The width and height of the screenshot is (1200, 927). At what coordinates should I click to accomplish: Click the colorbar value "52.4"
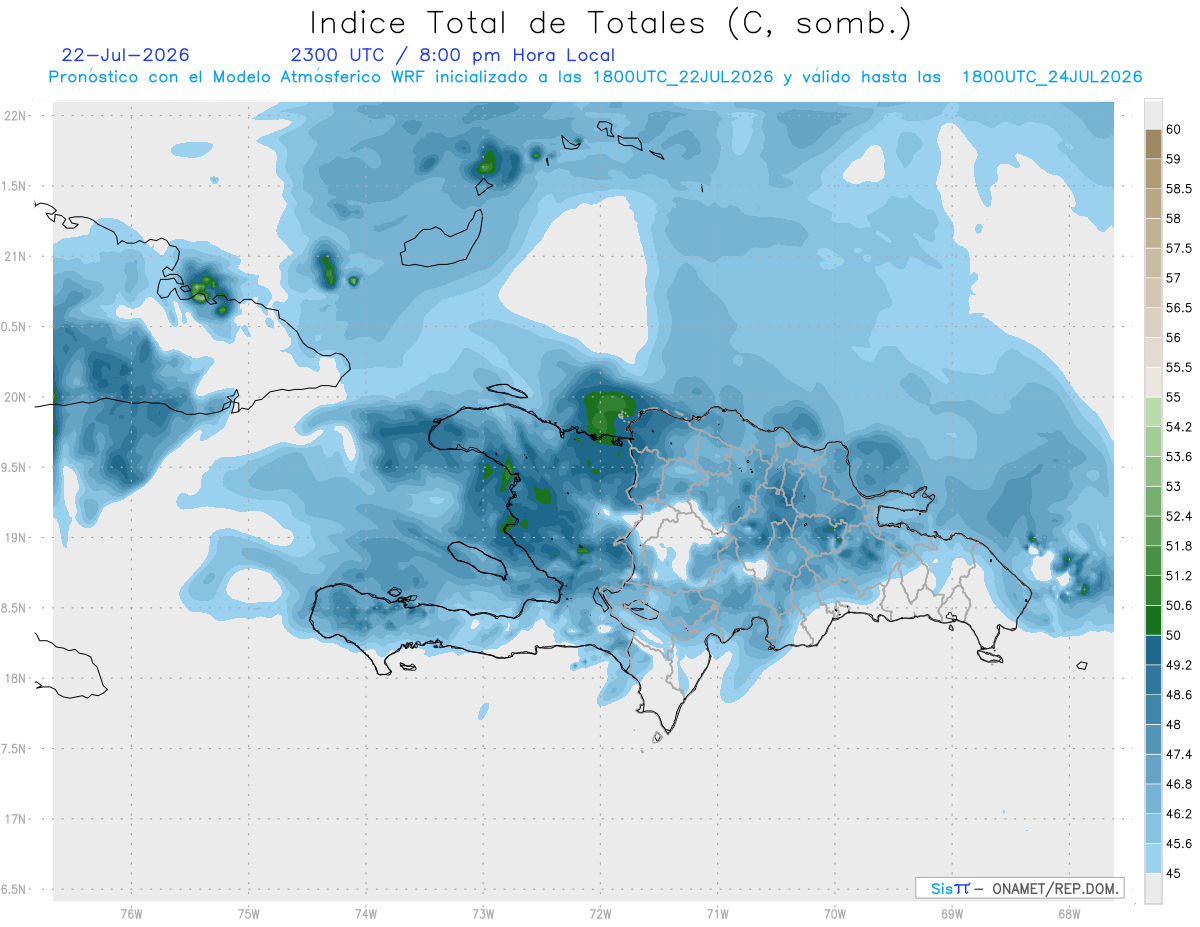click(1179, 516)
